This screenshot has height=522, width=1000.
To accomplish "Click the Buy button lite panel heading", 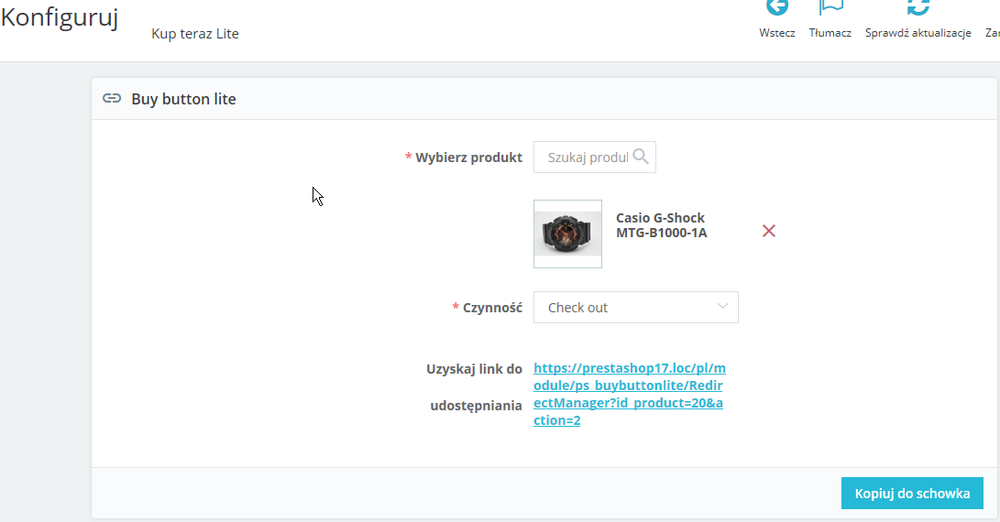I will pos(184,99).
